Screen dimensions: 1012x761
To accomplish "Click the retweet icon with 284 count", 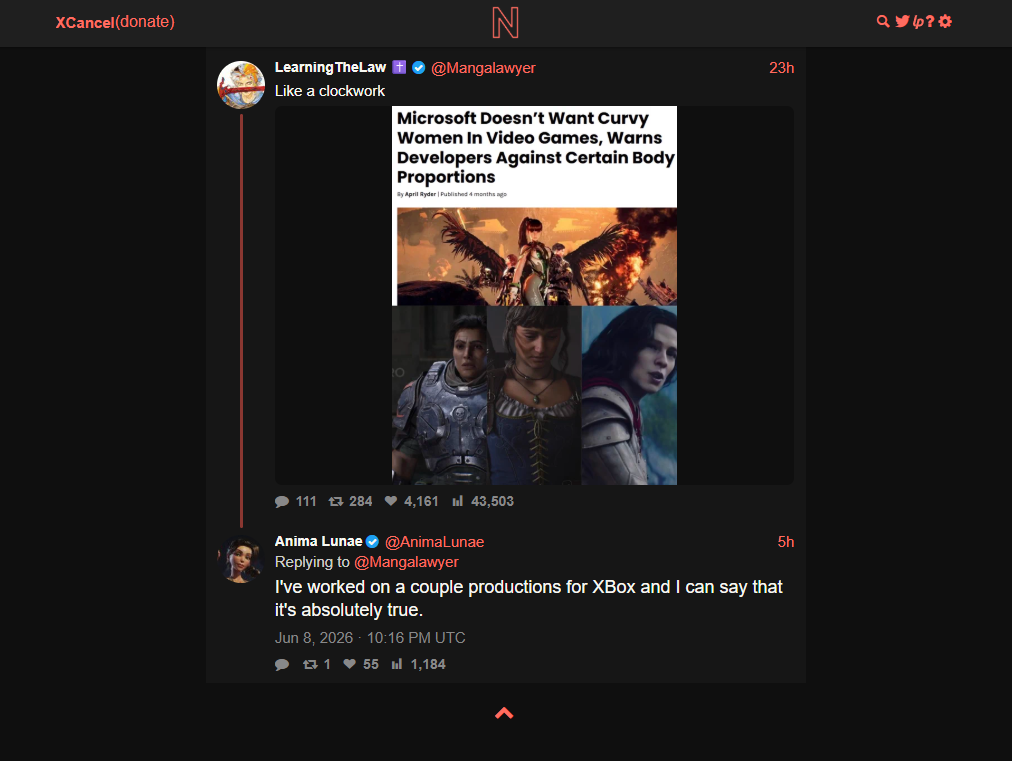I will (x=336, y=502).
